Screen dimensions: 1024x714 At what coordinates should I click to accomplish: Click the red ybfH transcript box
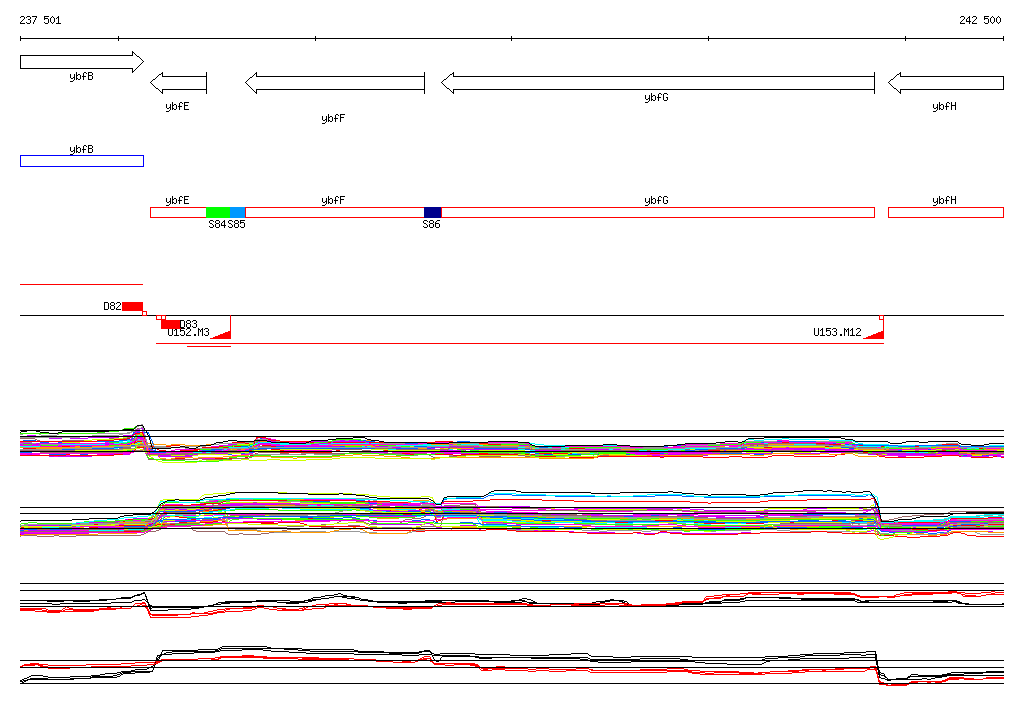(946, 212)
